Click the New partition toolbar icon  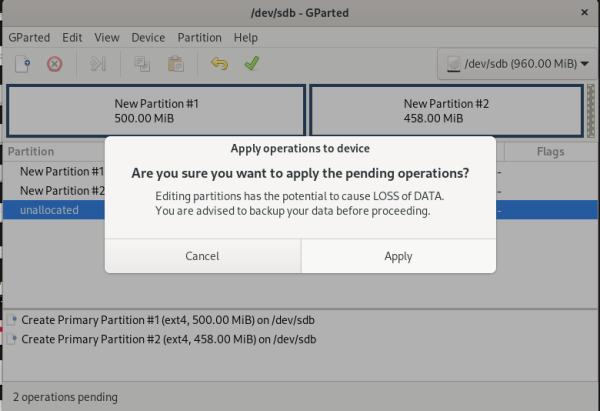(x=22, y=64)
